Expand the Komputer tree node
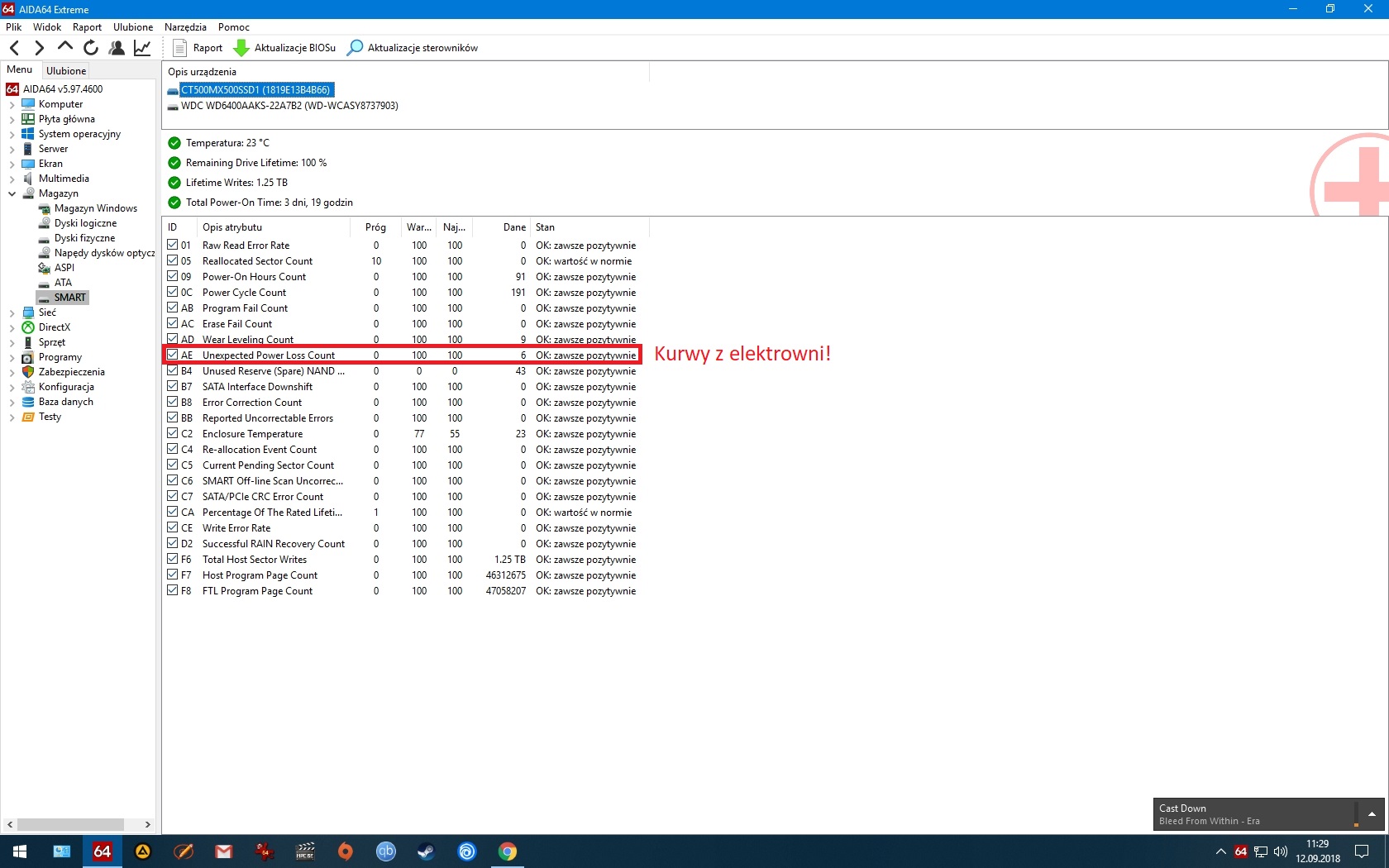Viewport: 1389px width, 868px height. click(12, 104)
